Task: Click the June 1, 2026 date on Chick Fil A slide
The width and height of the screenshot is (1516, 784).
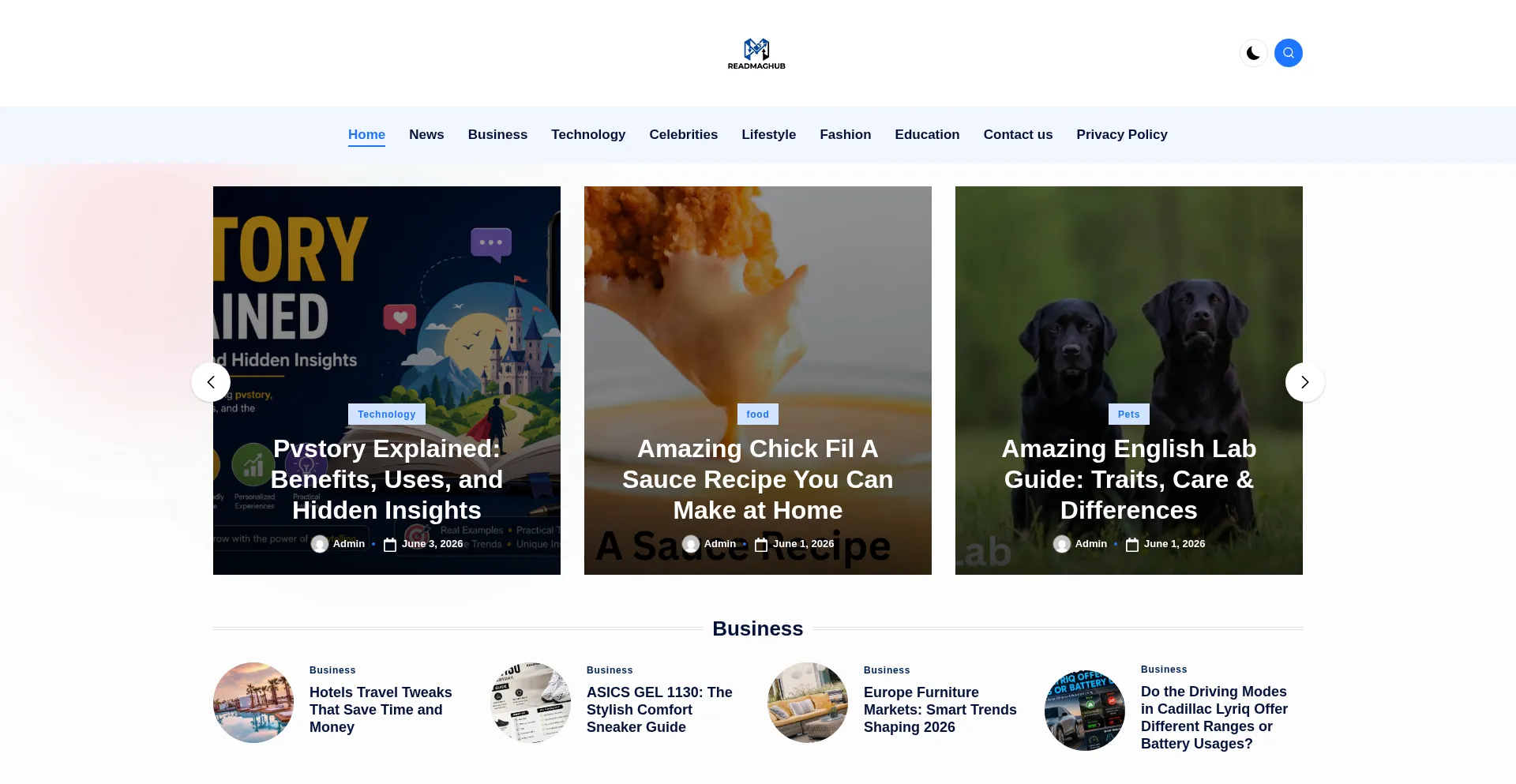Action: point(804,544)
